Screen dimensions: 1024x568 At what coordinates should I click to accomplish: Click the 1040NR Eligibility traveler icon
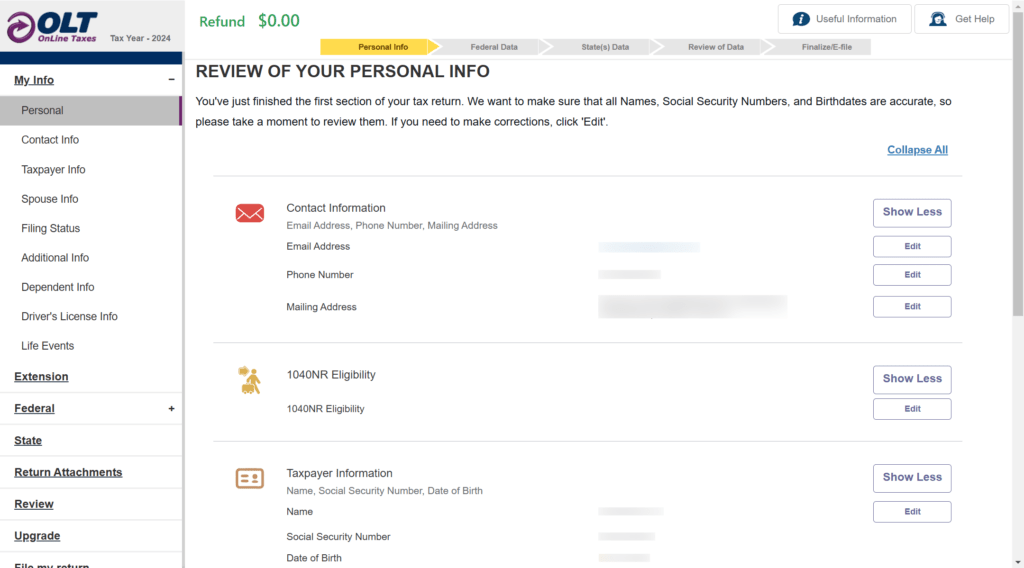tap(249, 380)
